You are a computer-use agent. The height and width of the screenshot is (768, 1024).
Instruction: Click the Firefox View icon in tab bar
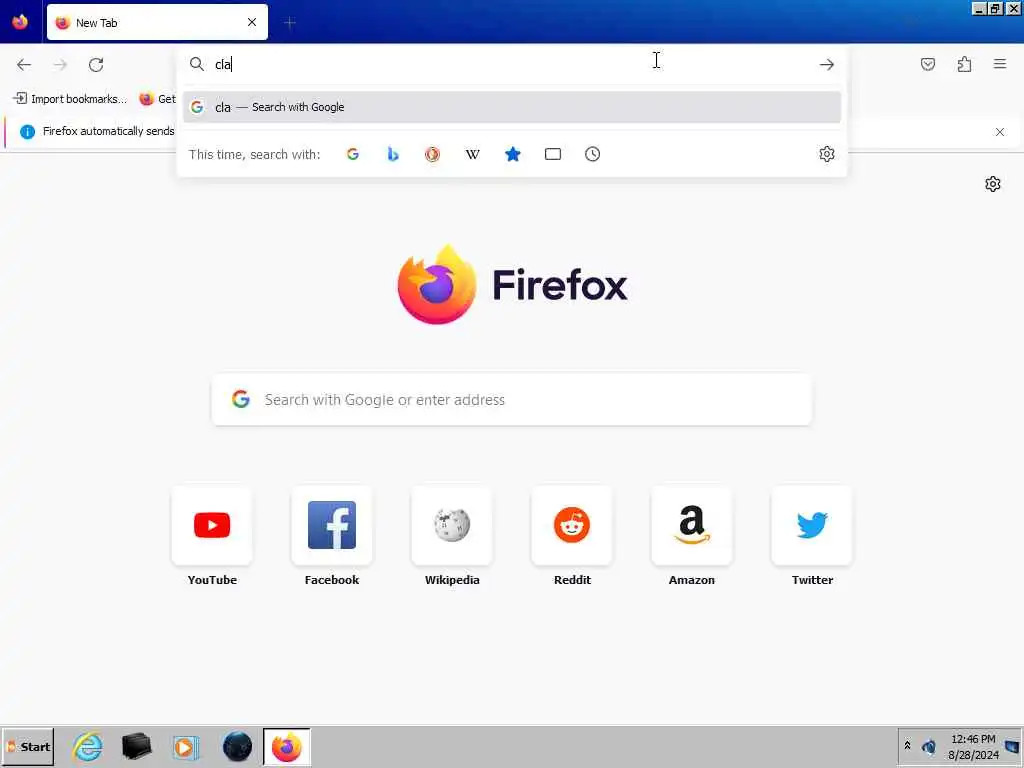pyautogui.click(x=20, y=22)
